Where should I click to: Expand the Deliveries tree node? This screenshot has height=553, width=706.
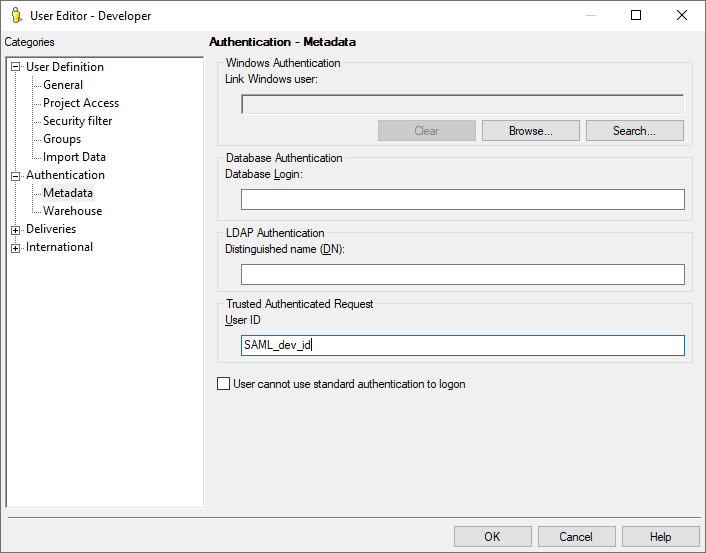coord(16,230)
